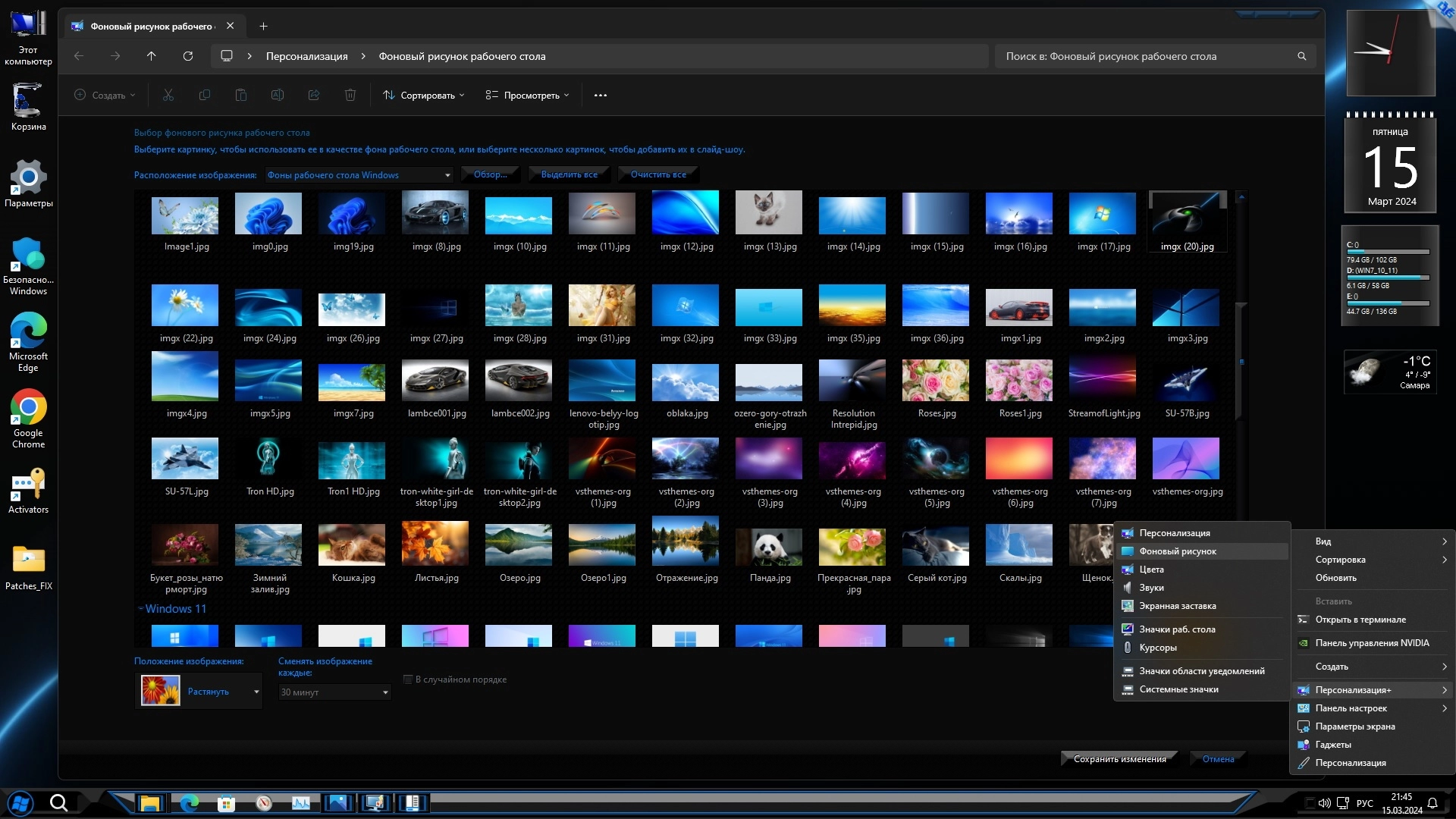Click the search magnifier in search box
Viewport: 1456px width, 819px height.
pos(1302,56)
